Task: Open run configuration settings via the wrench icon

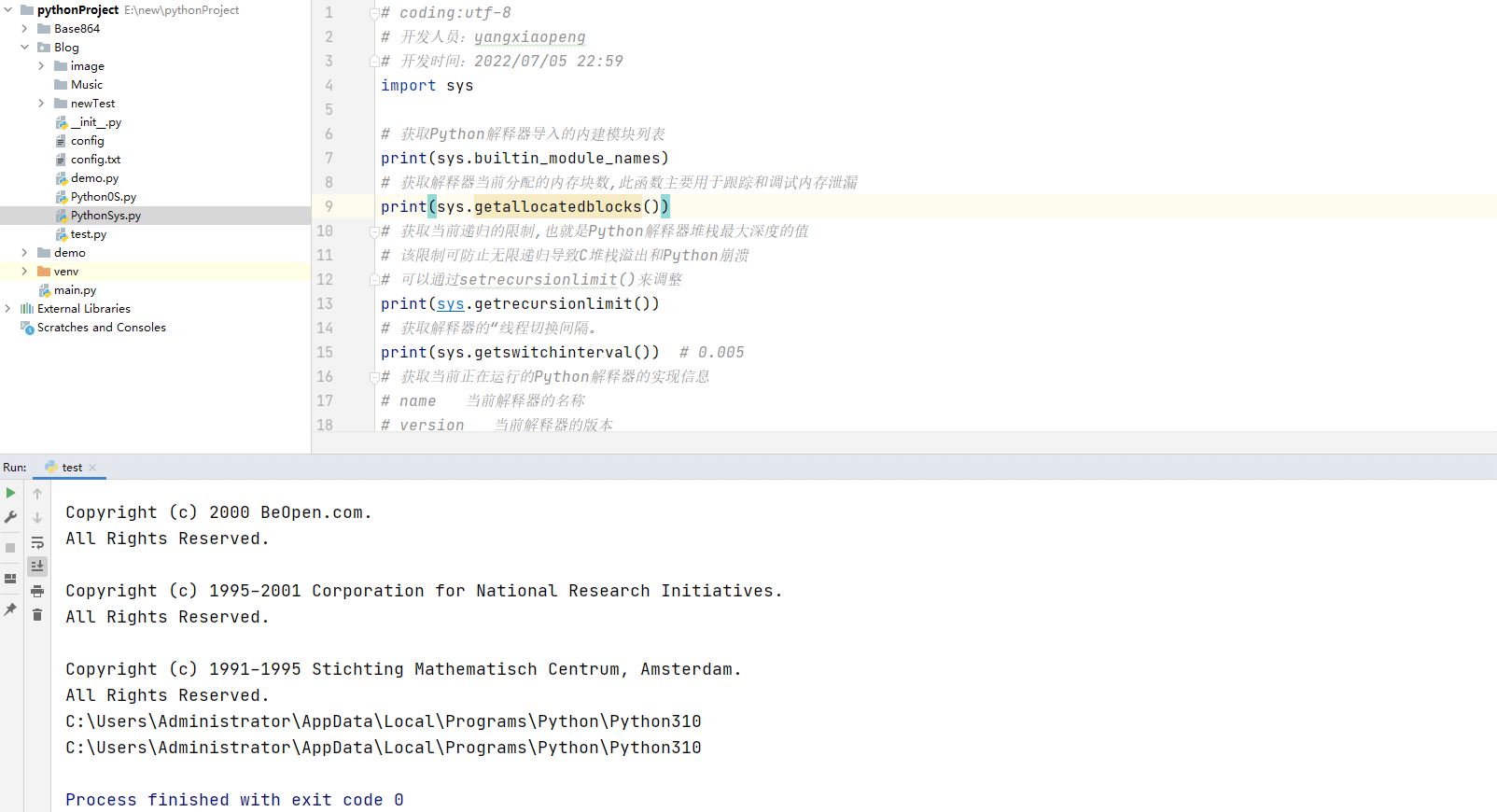Action: click(x=10, y=517)
